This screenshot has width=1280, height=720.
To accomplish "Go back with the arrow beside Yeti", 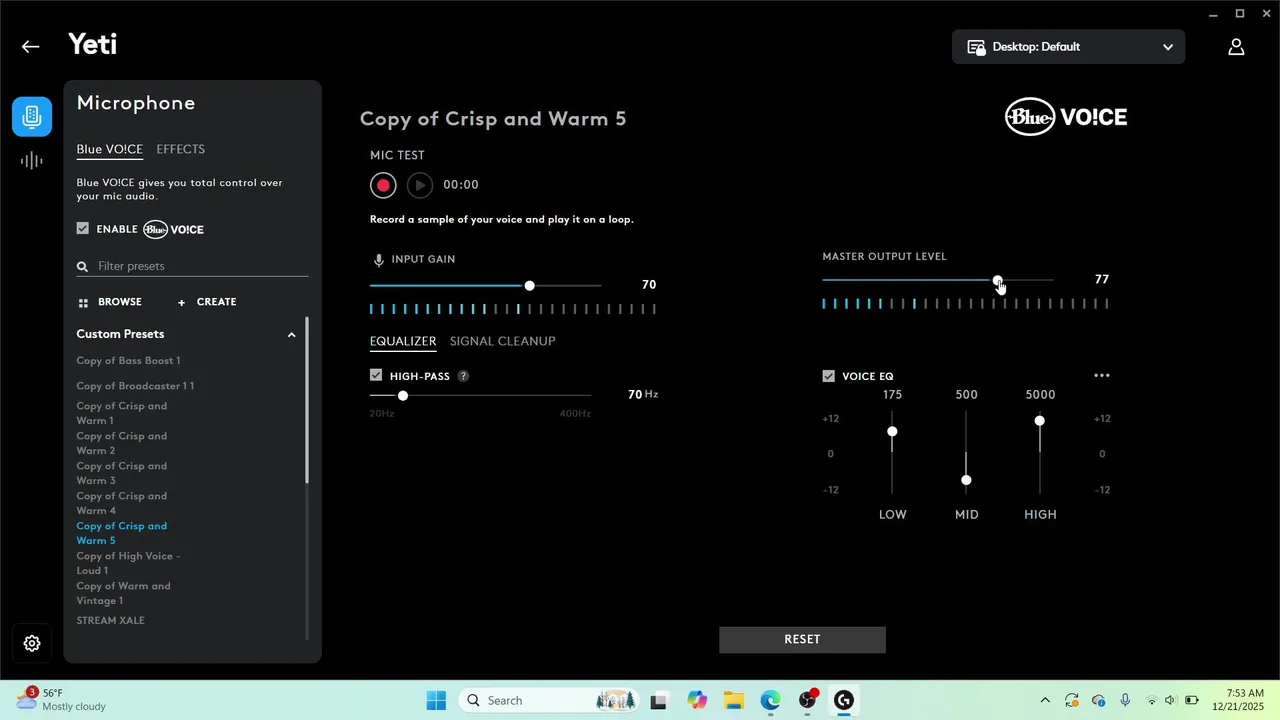I will [x=30, y=46].
